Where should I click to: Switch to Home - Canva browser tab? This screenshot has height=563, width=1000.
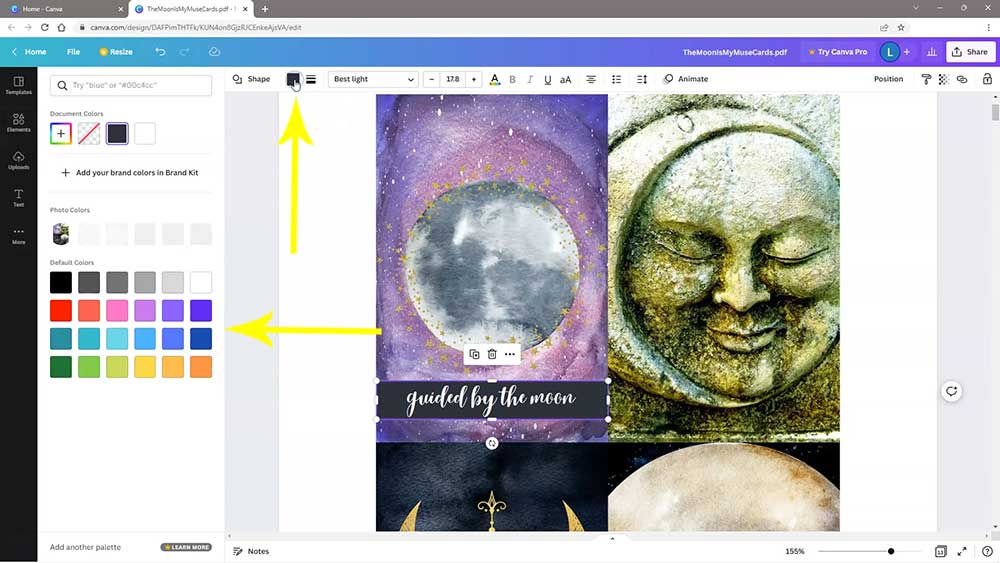click(67, 9)
